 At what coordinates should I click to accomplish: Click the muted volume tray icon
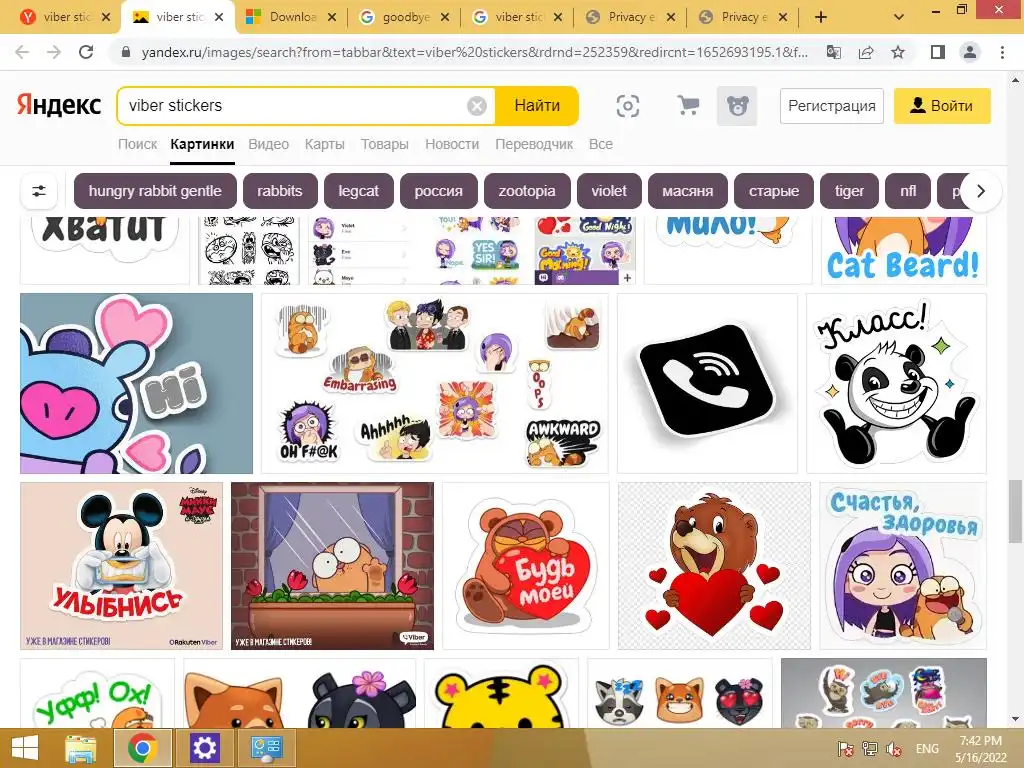[894, 748]
